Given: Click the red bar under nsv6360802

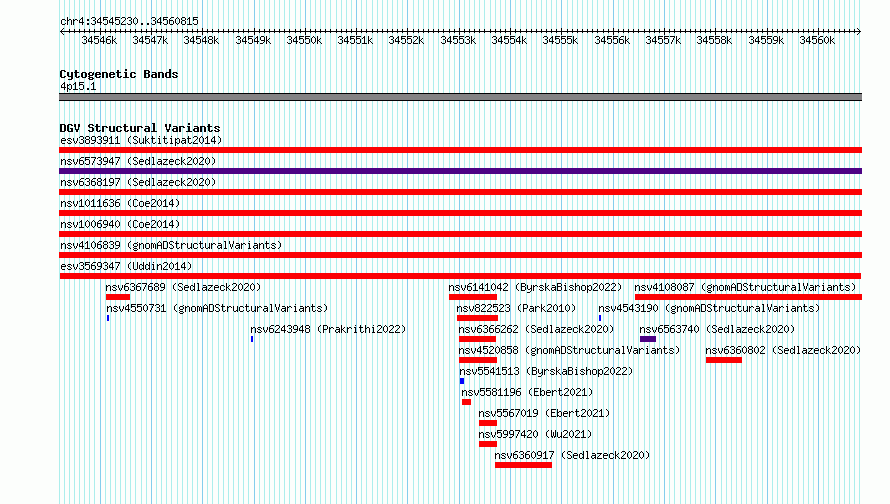Looking at the screenshot, I should click(724, 360).
